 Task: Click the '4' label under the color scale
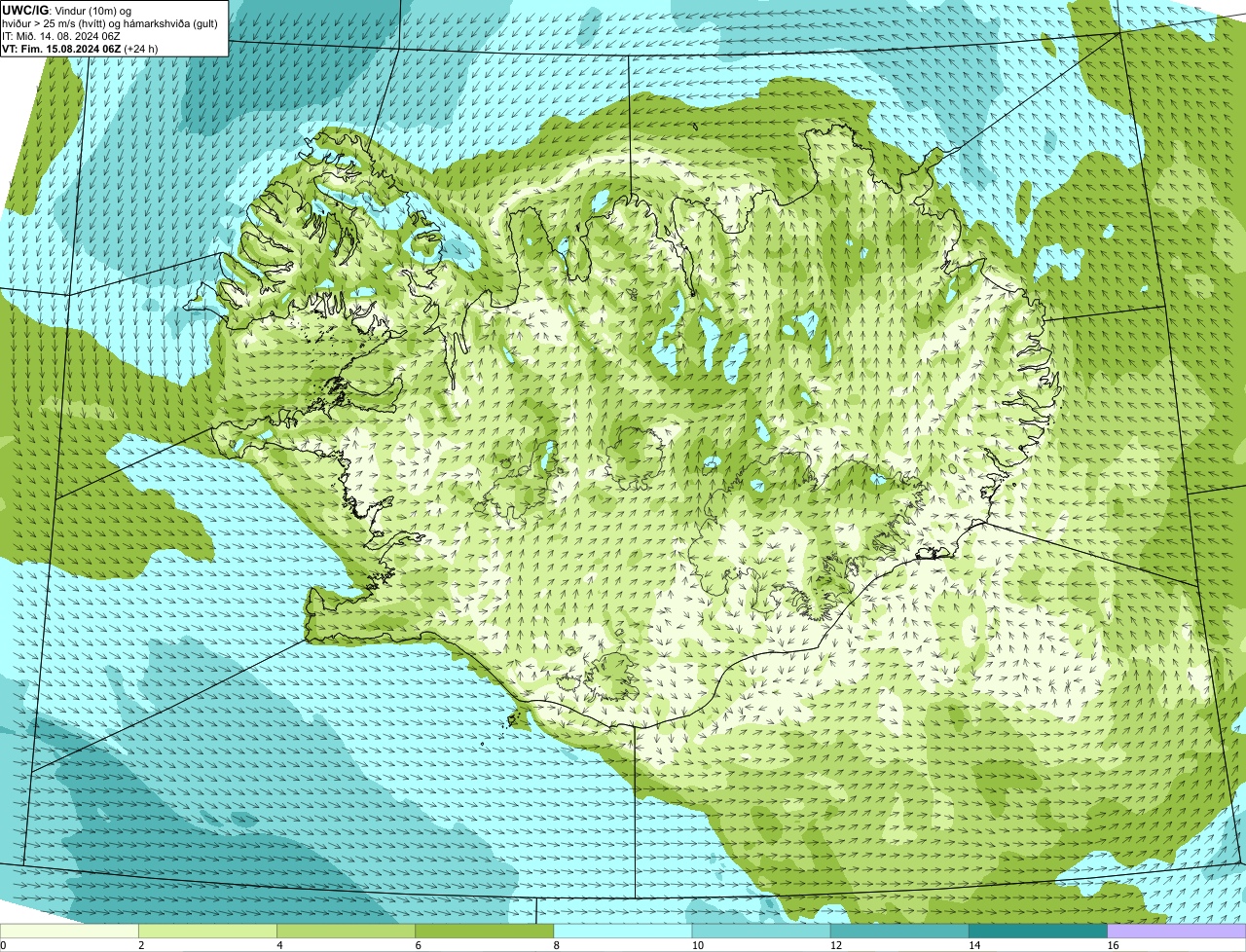click(279, 945)
